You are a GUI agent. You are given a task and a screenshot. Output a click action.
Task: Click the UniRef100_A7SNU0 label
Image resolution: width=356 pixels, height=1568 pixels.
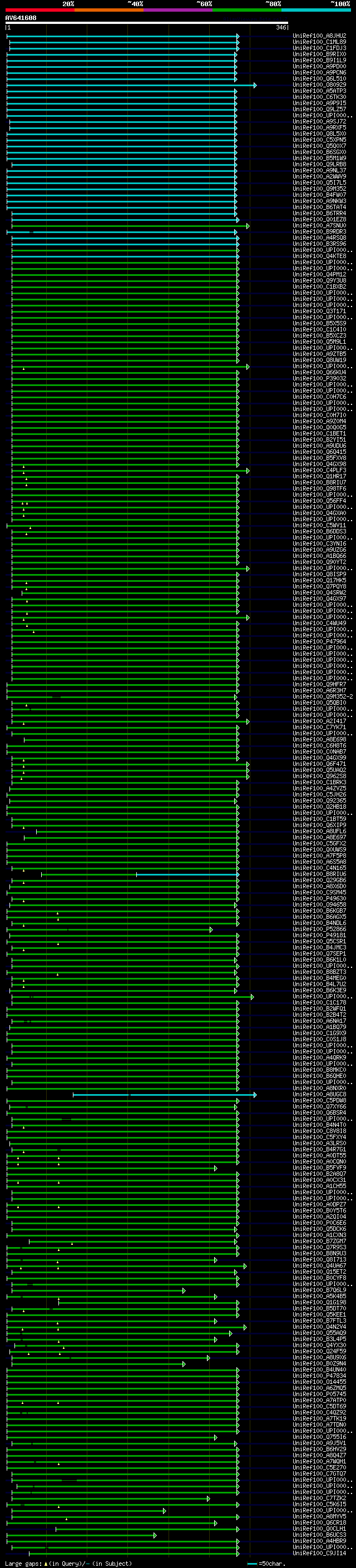(x=319, y=225)
